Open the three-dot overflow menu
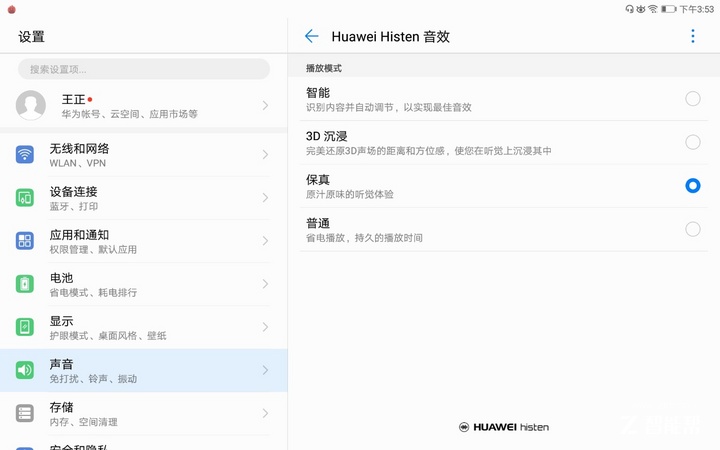This screenshot has width=720, height=450. (x=693, y=36)
